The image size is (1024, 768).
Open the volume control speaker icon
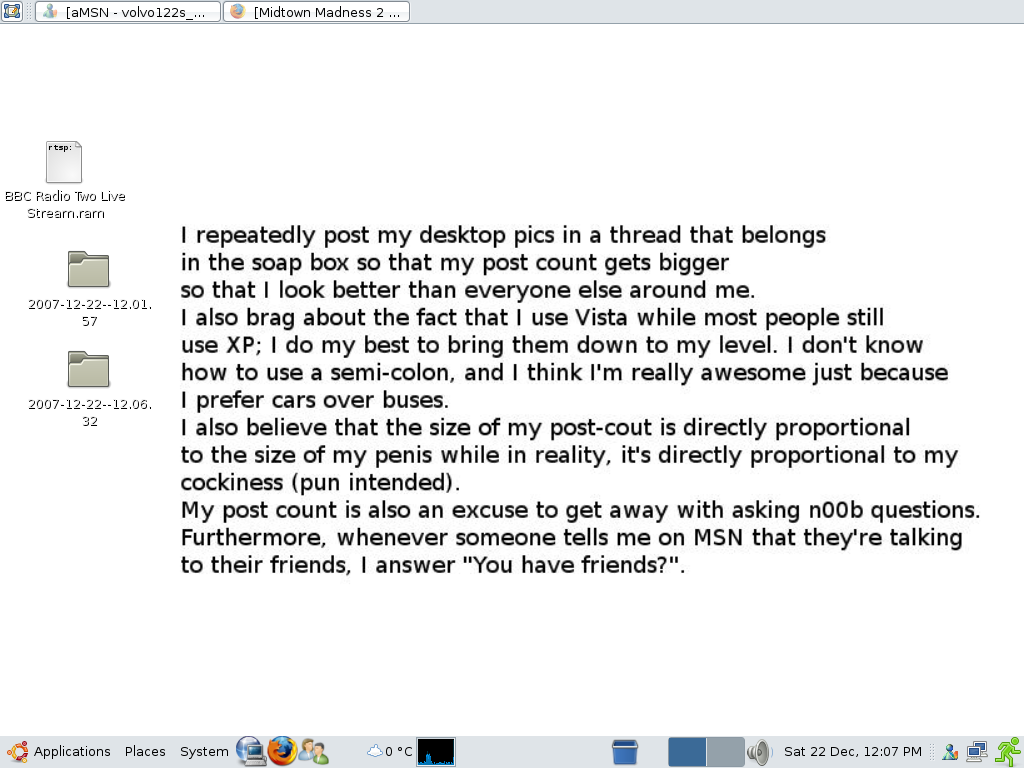pos(759,752)
